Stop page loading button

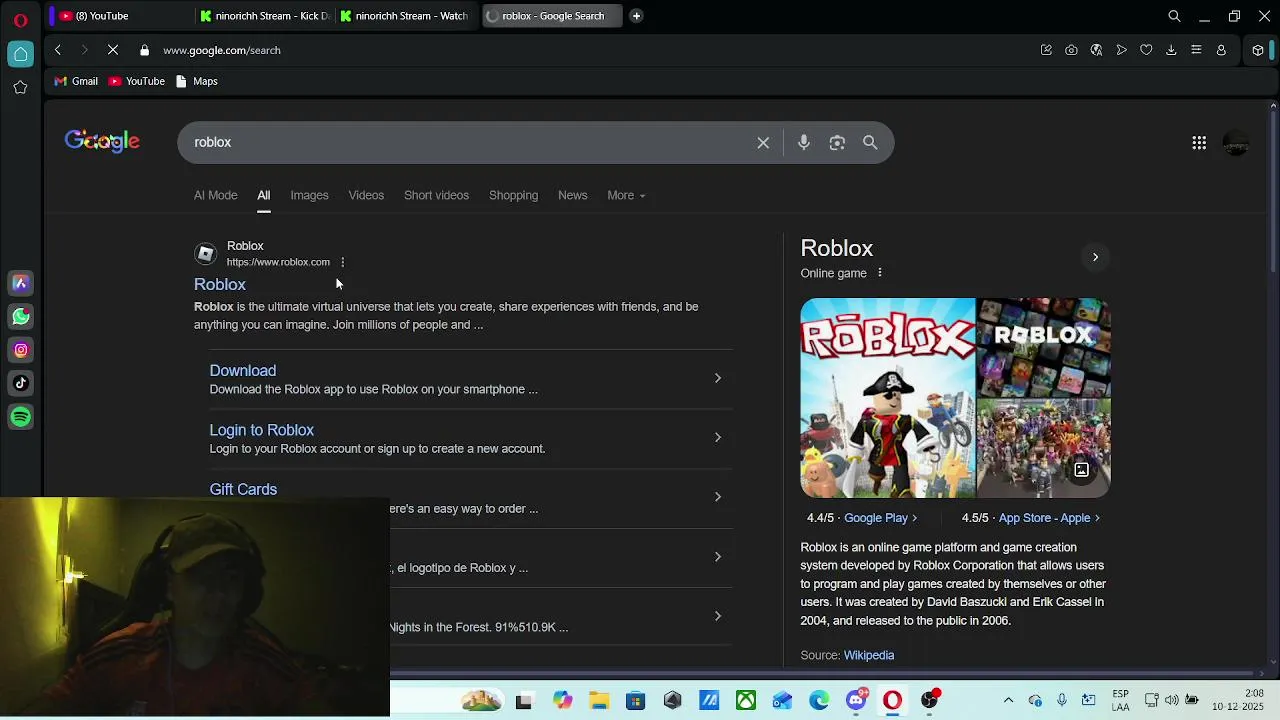[113, 50]
